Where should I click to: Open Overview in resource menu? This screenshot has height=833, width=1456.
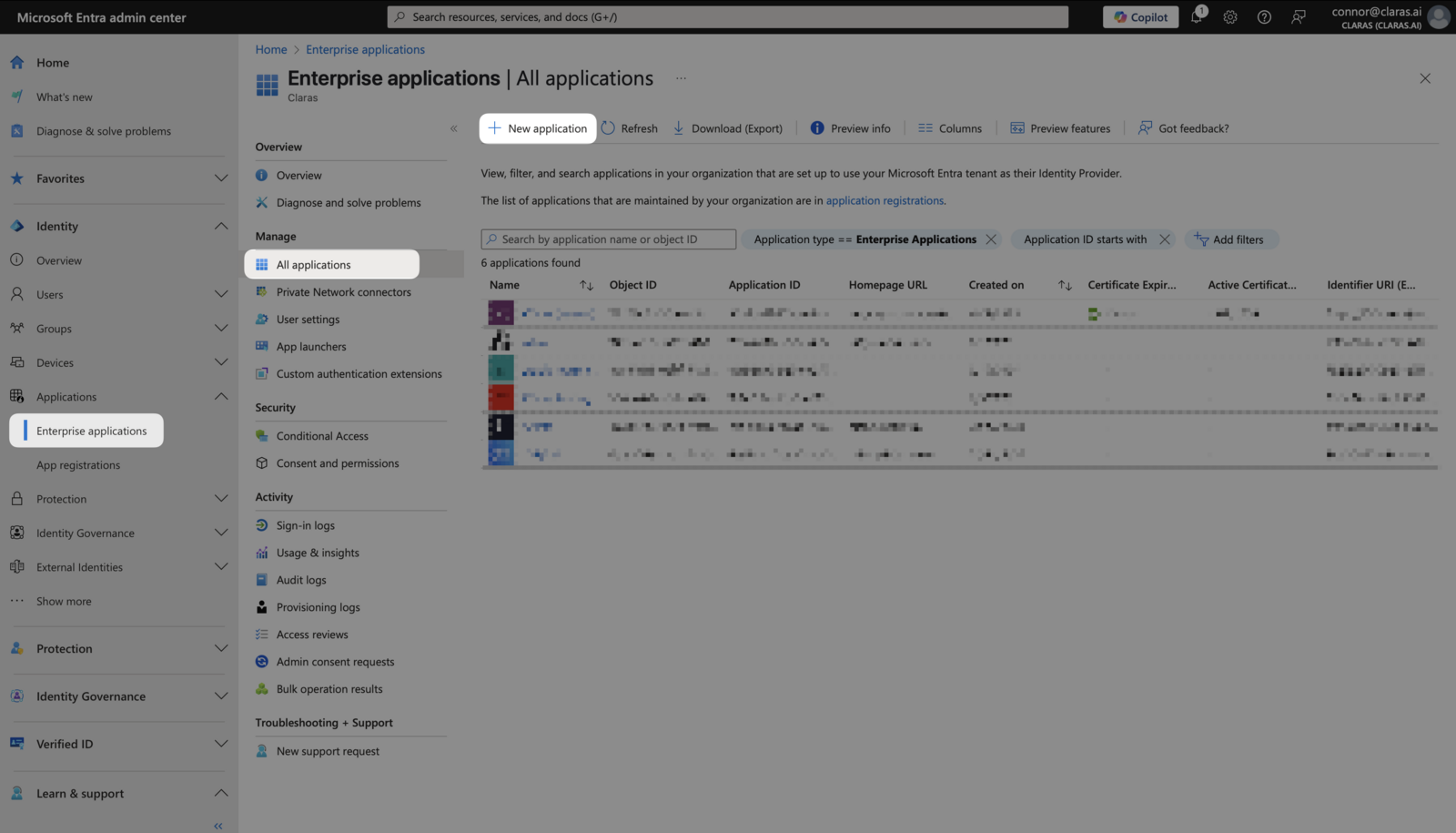point(298,176)
